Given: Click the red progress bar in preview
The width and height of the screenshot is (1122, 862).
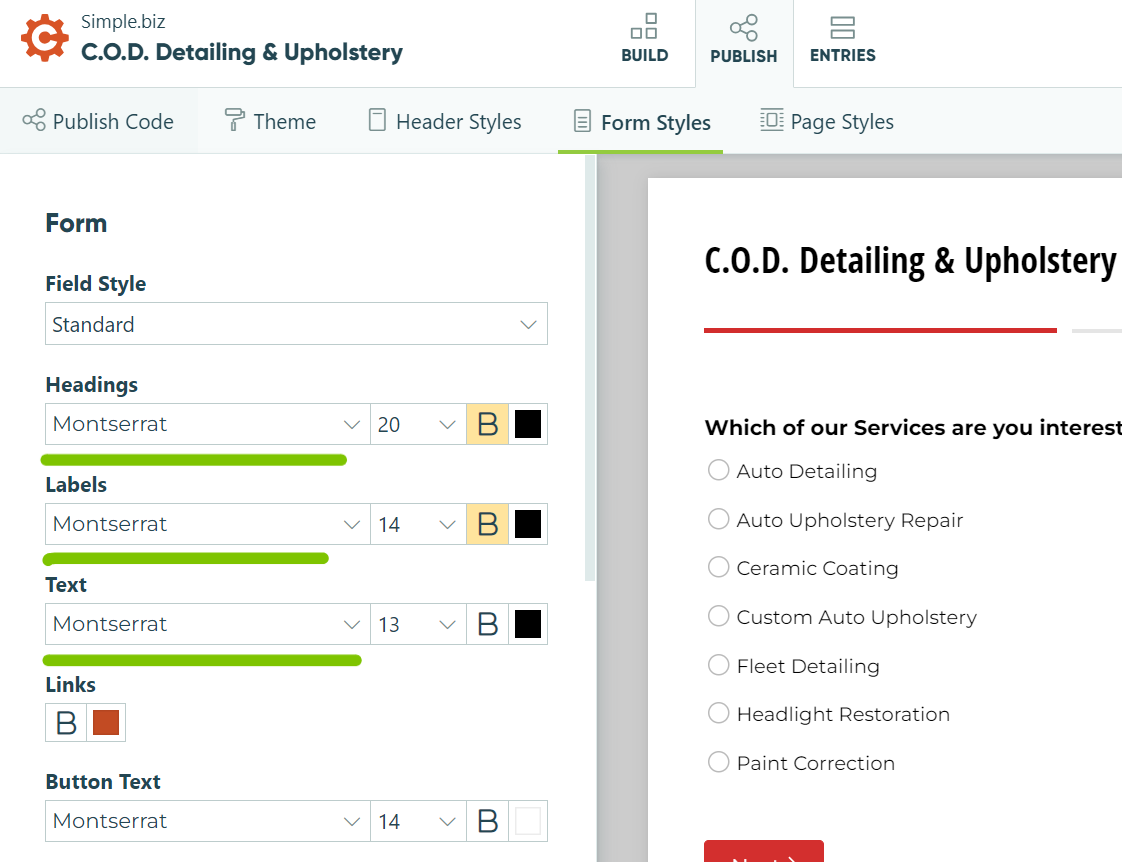Looking at the screenshot, I should pyautogui.click(x=880, y=330).
